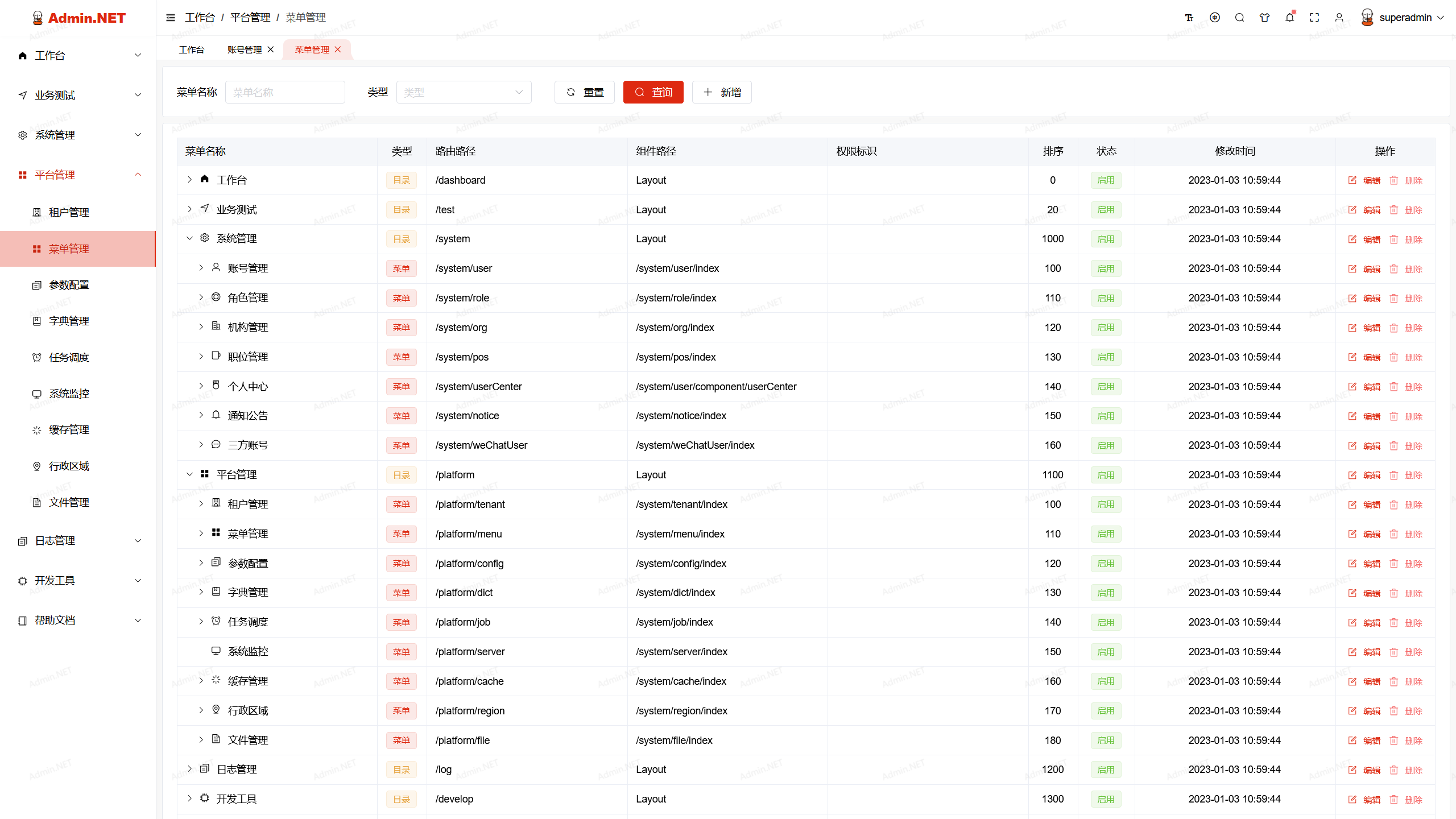
Task: Click the language switch globe icon
Action: [1215, 18]
